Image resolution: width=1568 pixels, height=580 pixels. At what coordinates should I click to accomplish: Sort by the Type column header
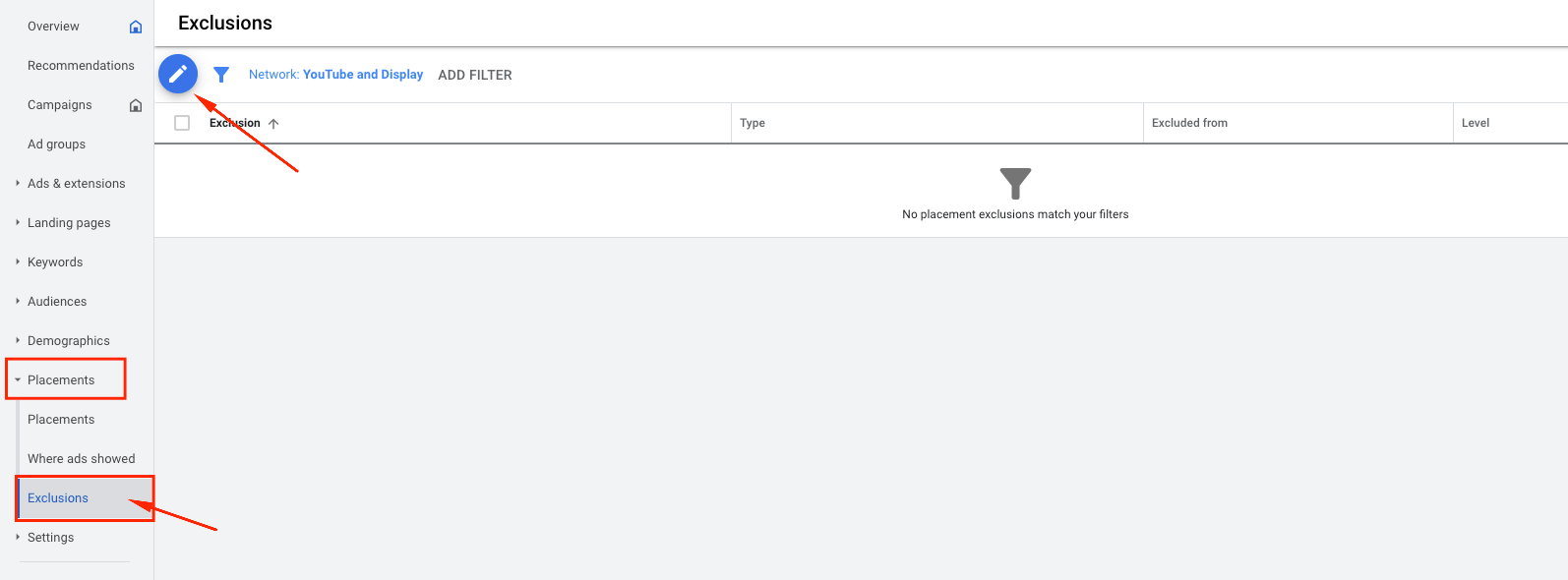tap(753, 123)
